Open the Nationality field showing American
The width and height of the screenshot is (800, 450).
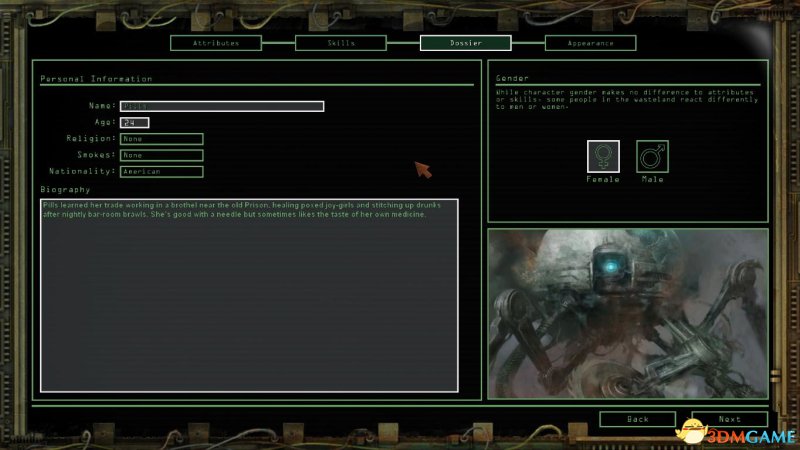pyautogui.click(x=161, y=172)
